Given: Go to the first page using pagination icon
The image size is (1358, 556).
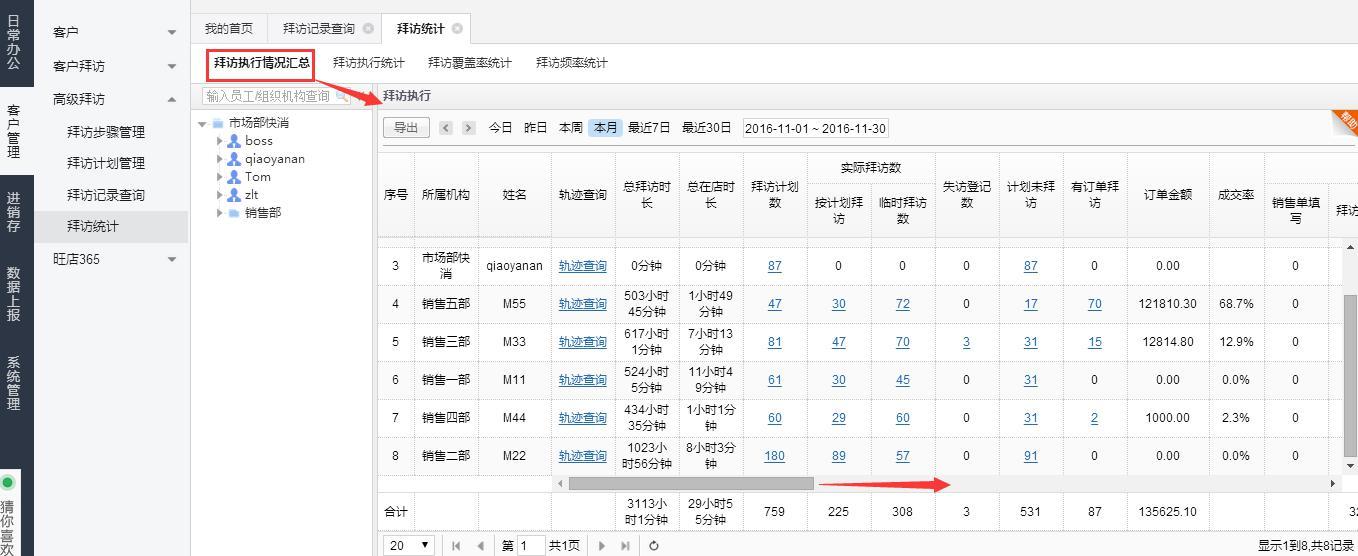Looking at the screenshot, I should click(x=456, y=546).
